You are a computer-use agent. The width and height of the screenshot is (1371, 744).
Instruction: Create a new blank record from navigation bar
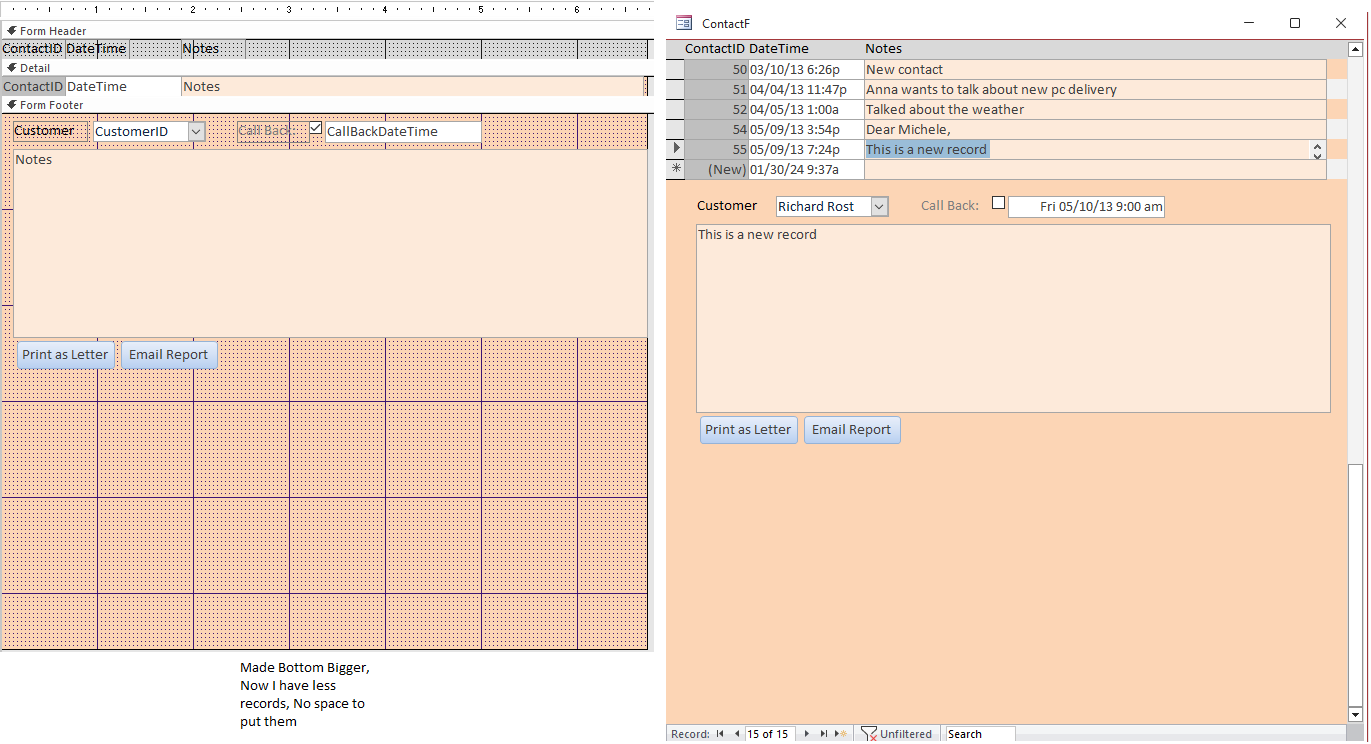point(841,734)
